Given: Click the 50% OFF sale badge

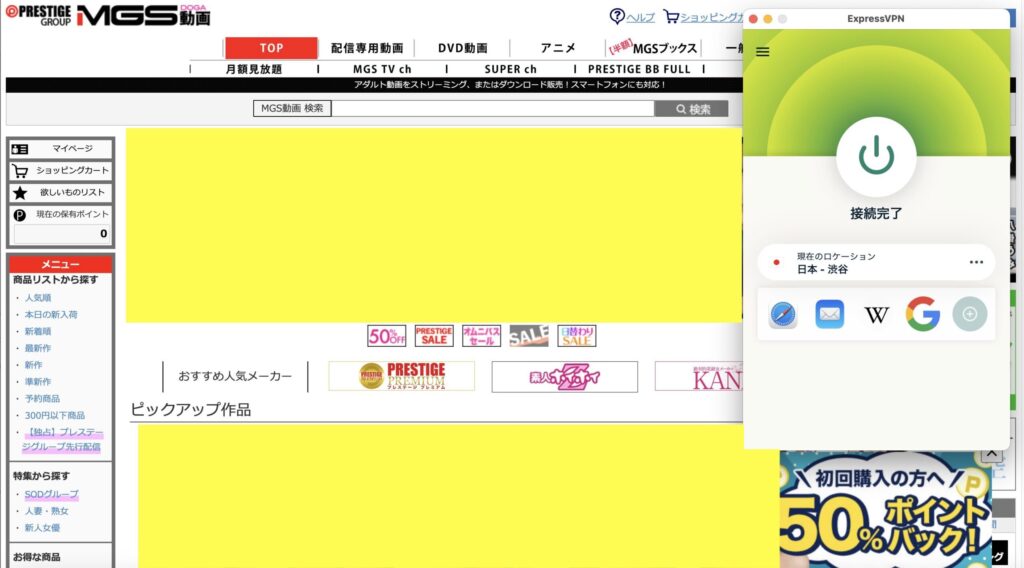Looking at the screenshot, I should coord(386,336).
